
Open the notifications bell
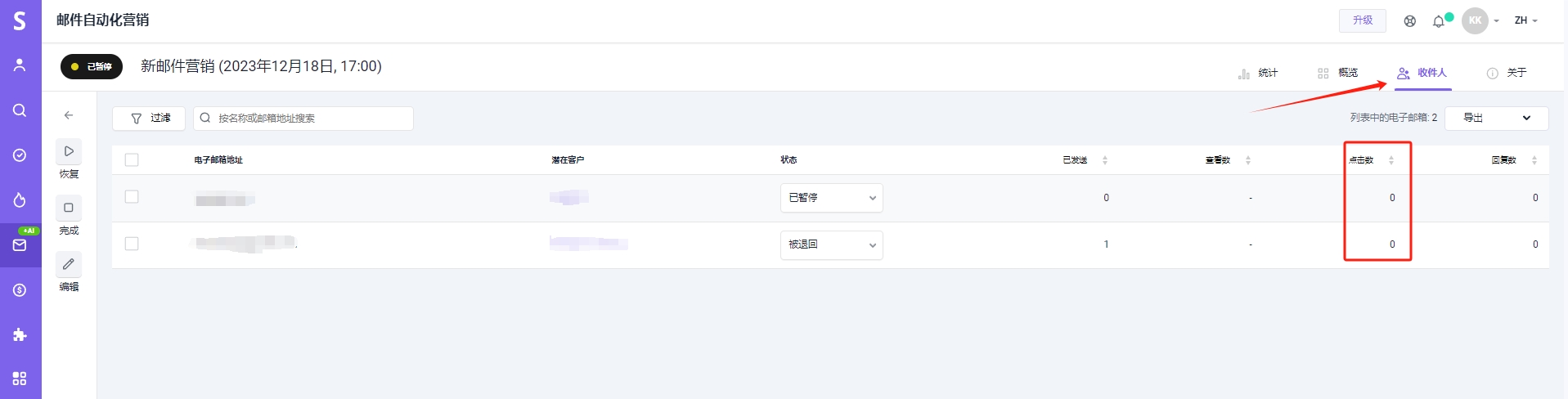pos(1439,21)
